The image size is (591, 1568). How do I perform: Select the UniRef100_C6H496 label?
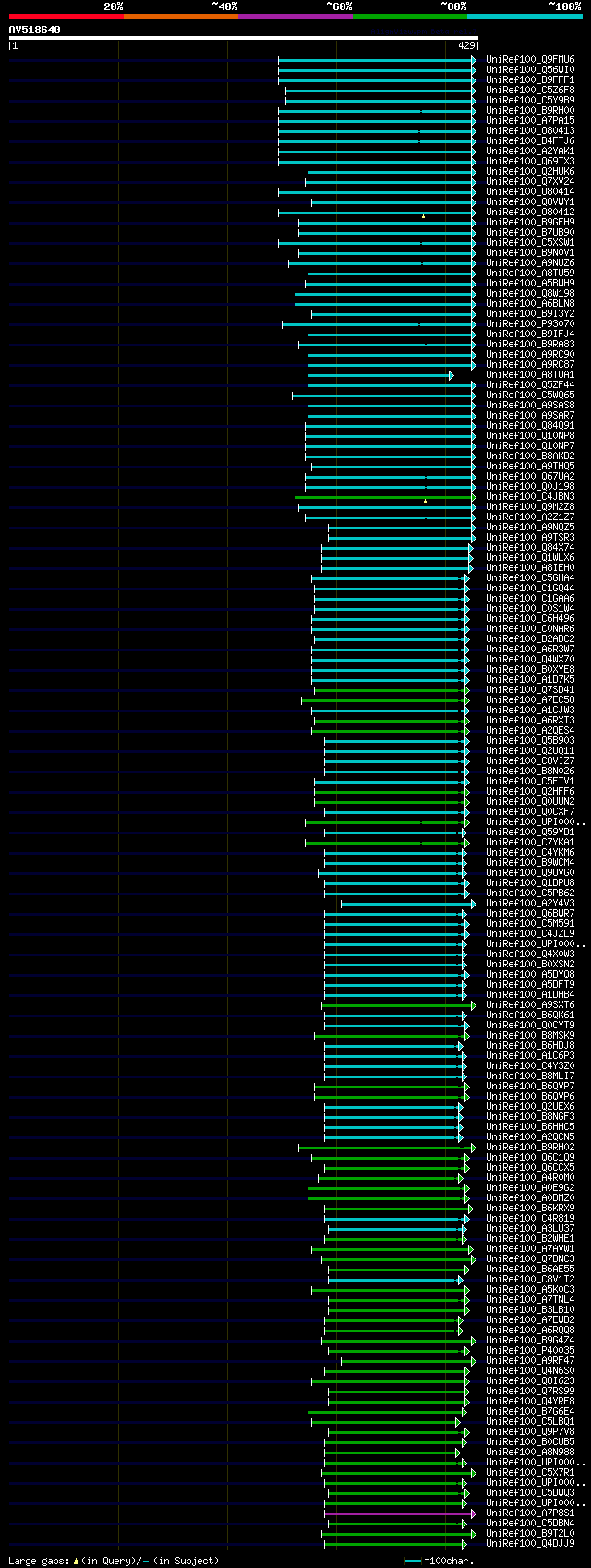(x=530, y=619)
